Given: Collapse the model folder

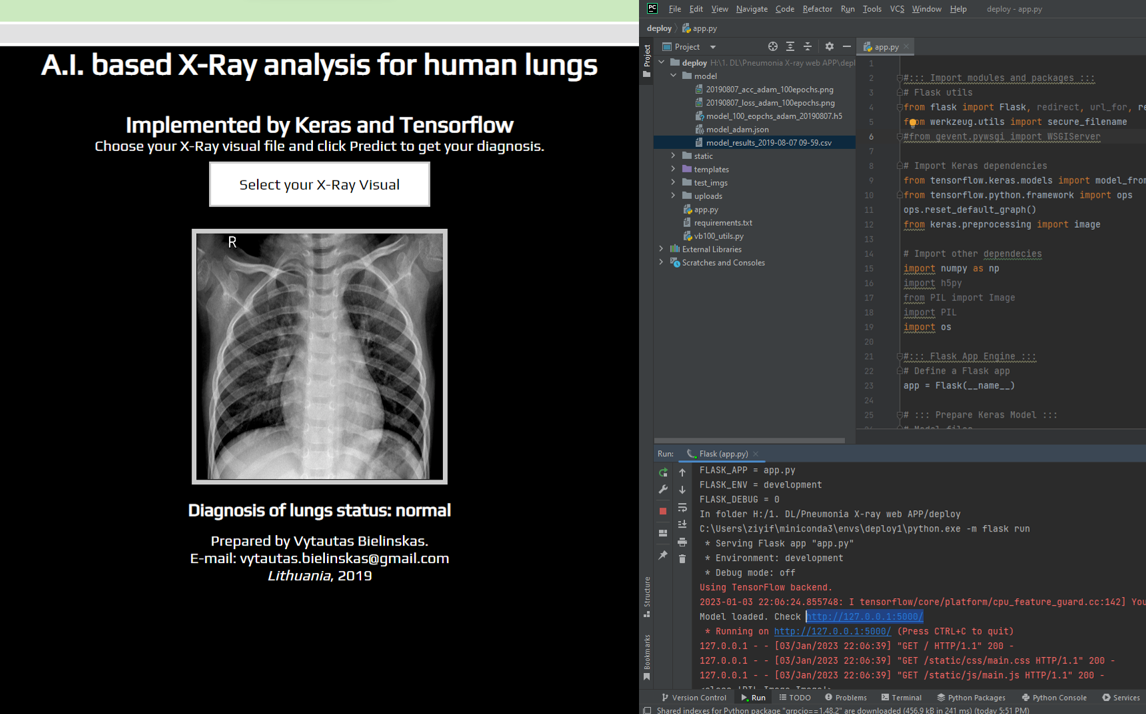Looking at the screenshot, I should (673, 75).
